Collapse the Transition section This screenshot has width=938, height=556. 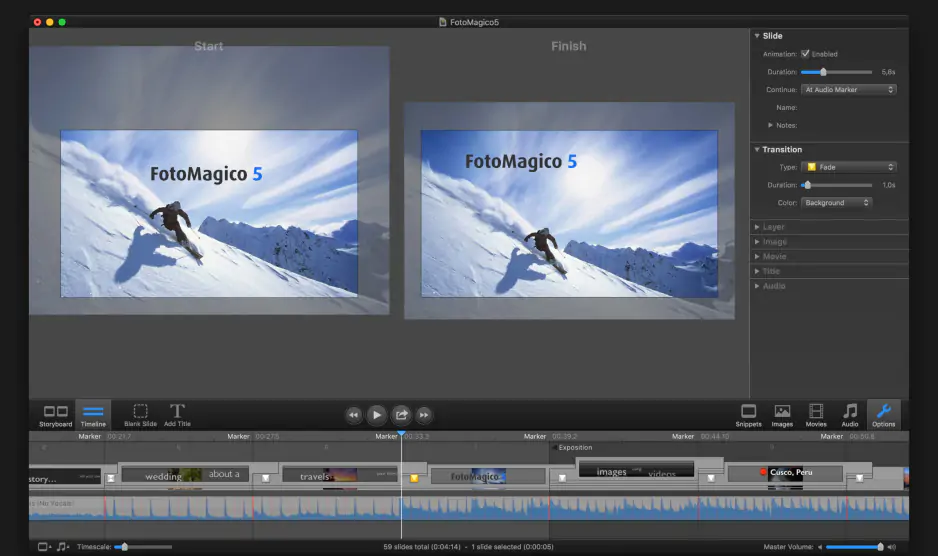(x=757, y=150)
